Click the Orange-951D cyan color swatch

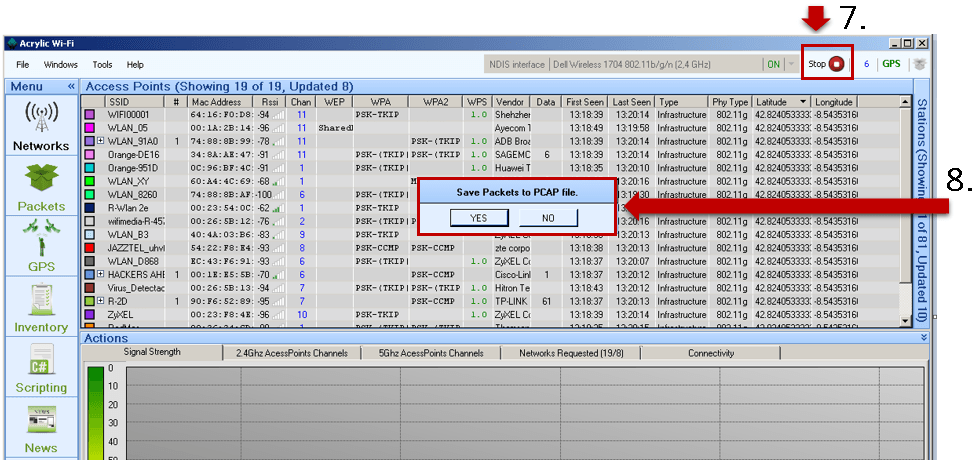pyautogui.click(x=89, y=168)
